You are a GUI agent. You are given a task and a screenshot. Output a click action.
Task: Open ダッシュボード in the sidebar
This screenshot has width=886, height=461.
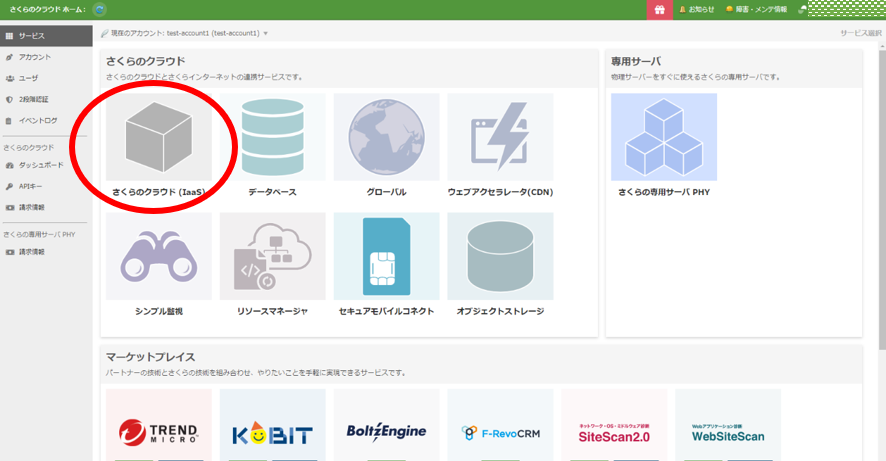pyautogui.click(x=46, y=165)
